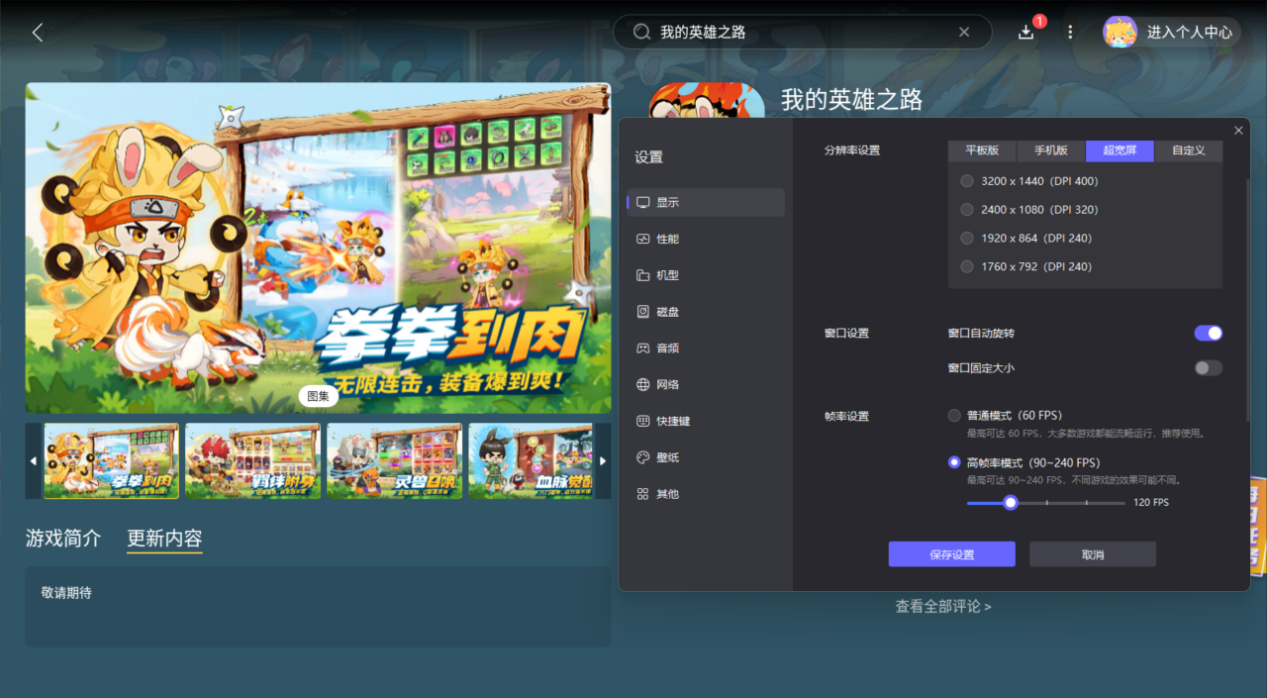Open 性能 settings in the sidebar
1267x698 pixels.
(x=706, y=239)
